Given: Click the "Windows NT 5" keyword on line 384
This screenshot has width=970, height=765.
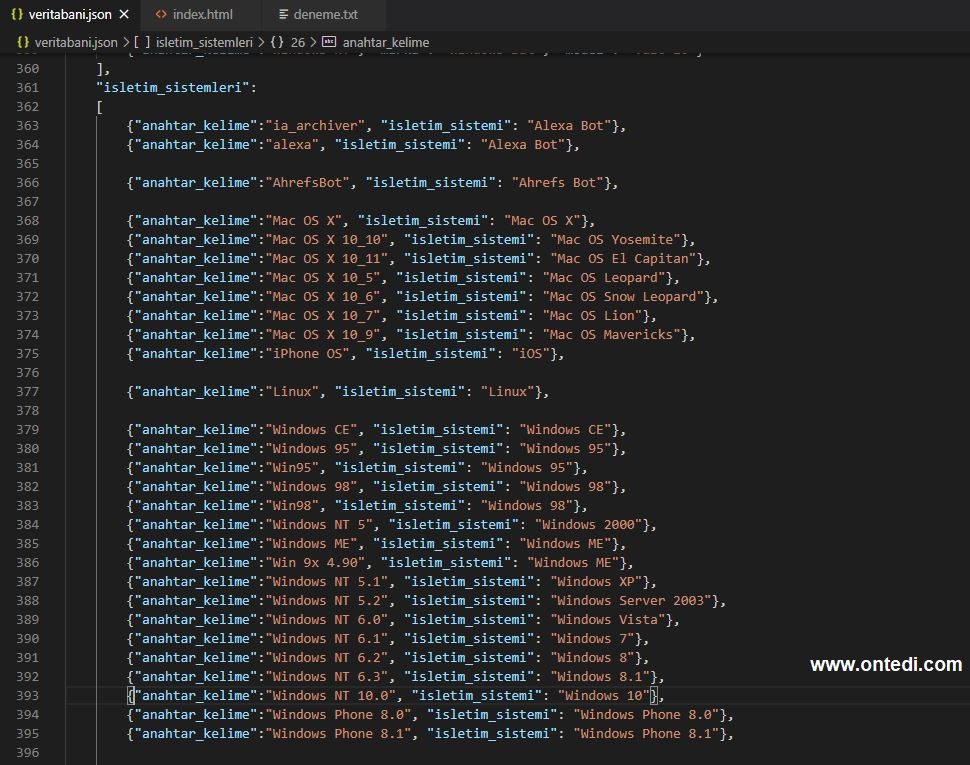Looking at the screenshot, I should coord(320,524).
